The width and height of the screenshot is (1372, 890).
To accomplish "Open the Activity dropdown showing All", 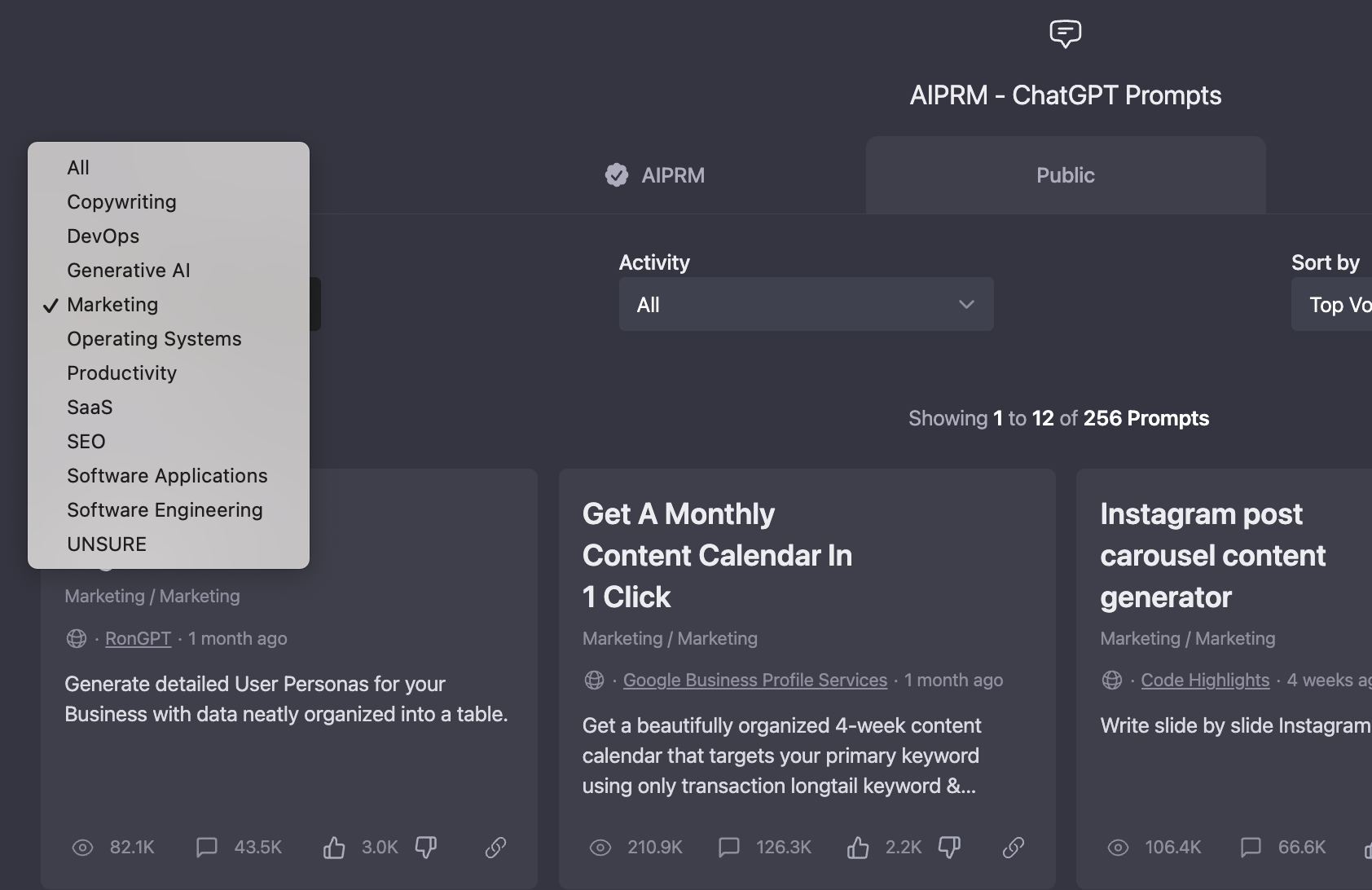I will [807, 304].
